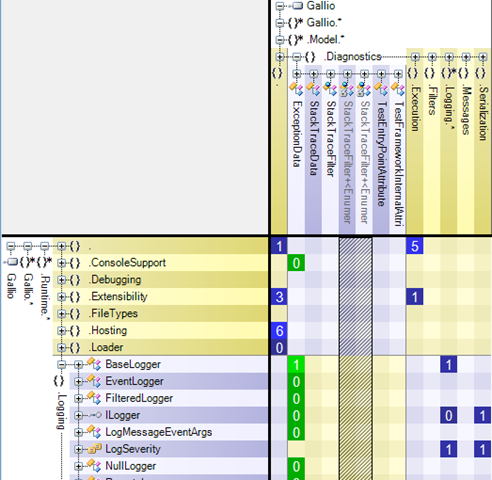Click the Gallio assembly icon at top
Screen dimensions: 492x480
[x=297, y=6]
